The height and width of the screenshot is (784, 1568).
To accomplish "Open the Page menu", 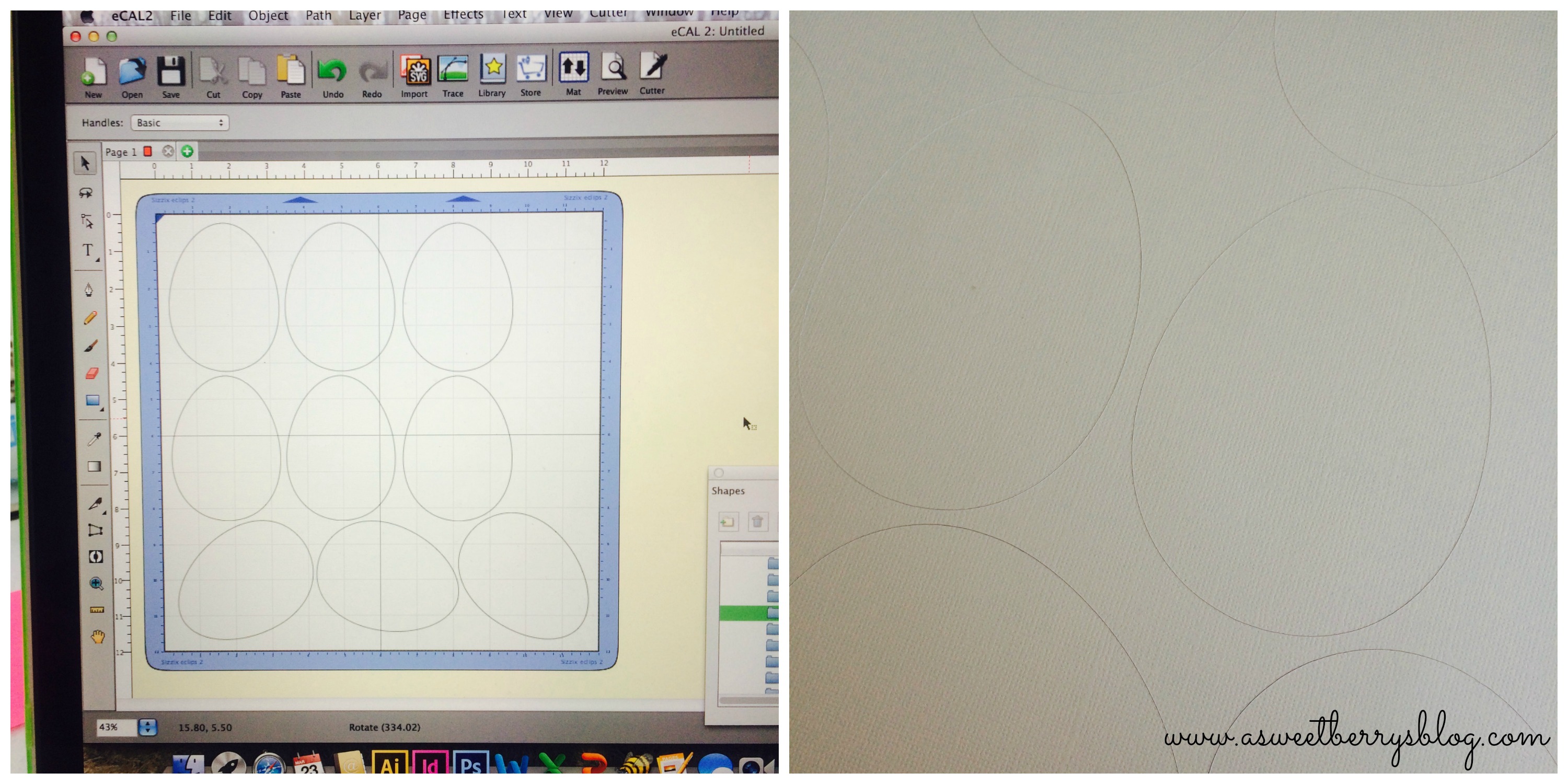I will 412,15.
